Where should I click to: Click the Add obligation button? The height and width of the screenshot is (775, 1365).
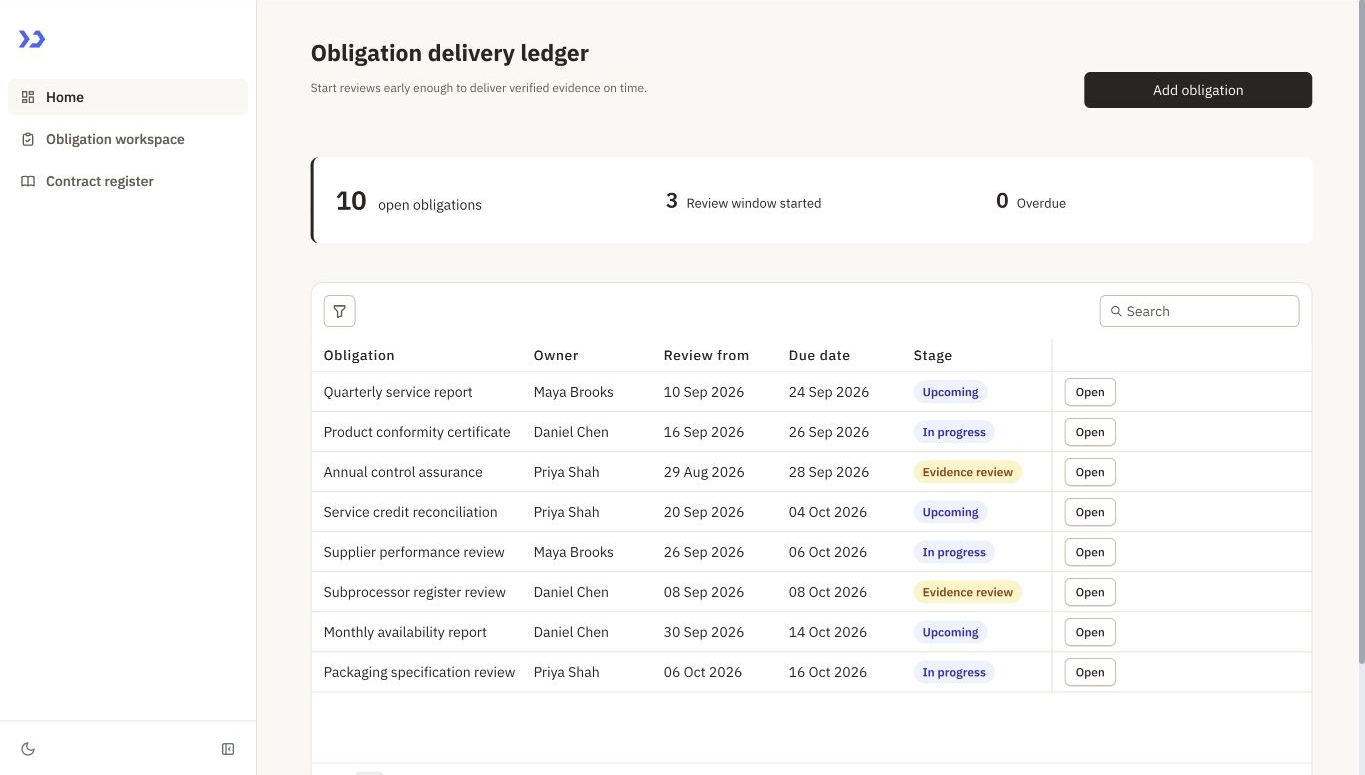[x=1198, y=90]
